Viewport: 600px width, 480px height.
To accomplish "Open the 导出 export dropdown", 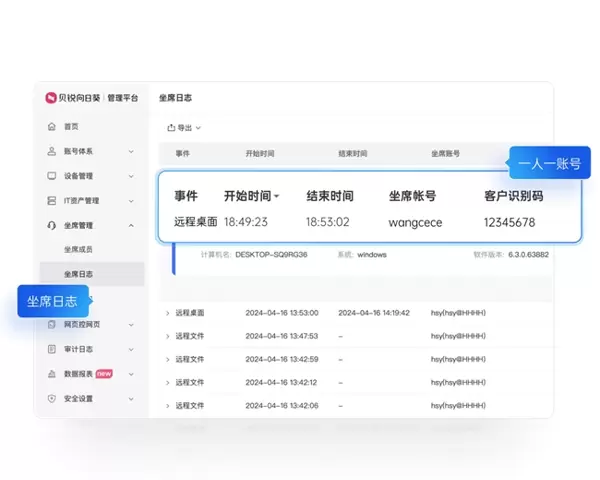I will click(x=184, y=128).
